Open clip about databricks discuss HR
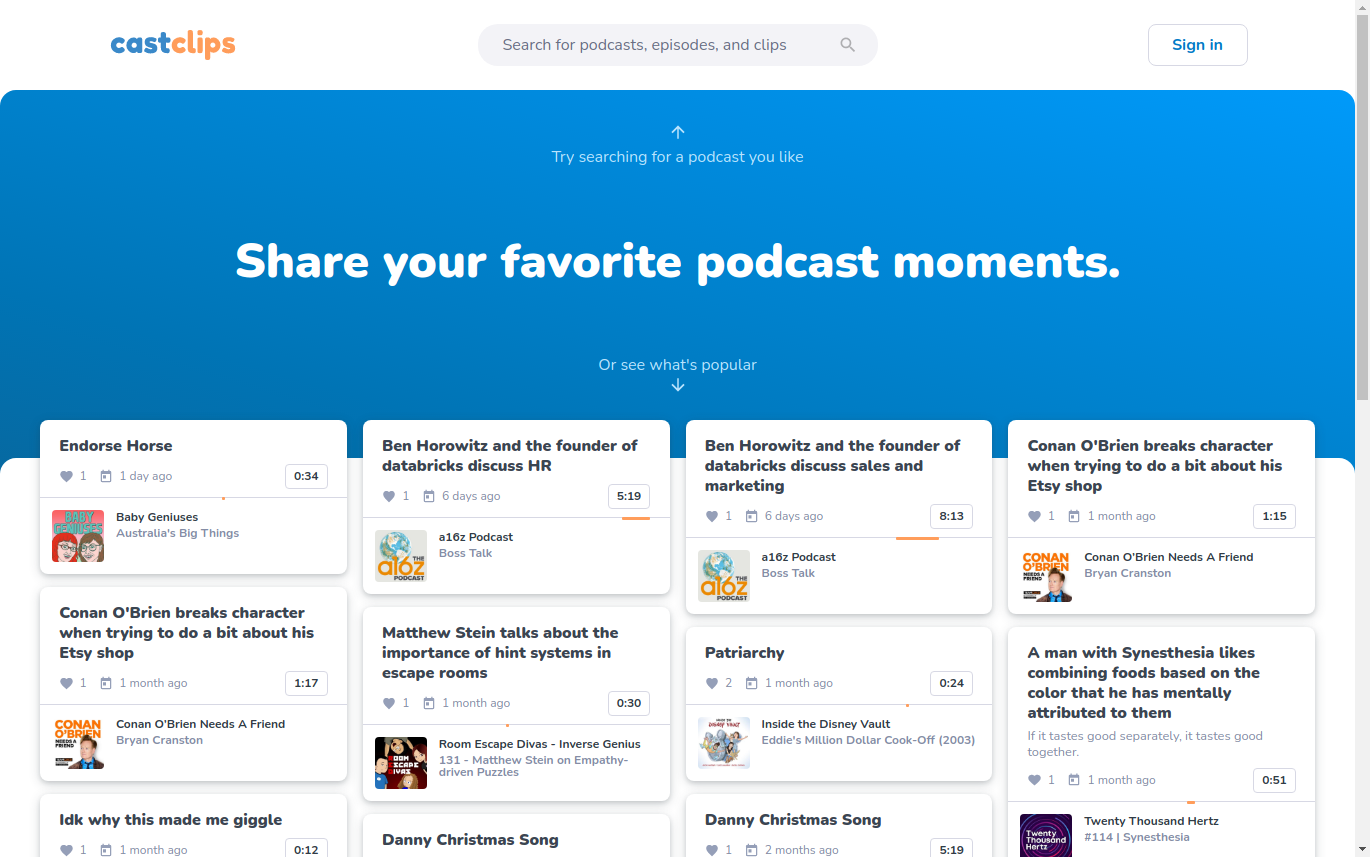Screen dimensions: 1370x857 (510, 456)
